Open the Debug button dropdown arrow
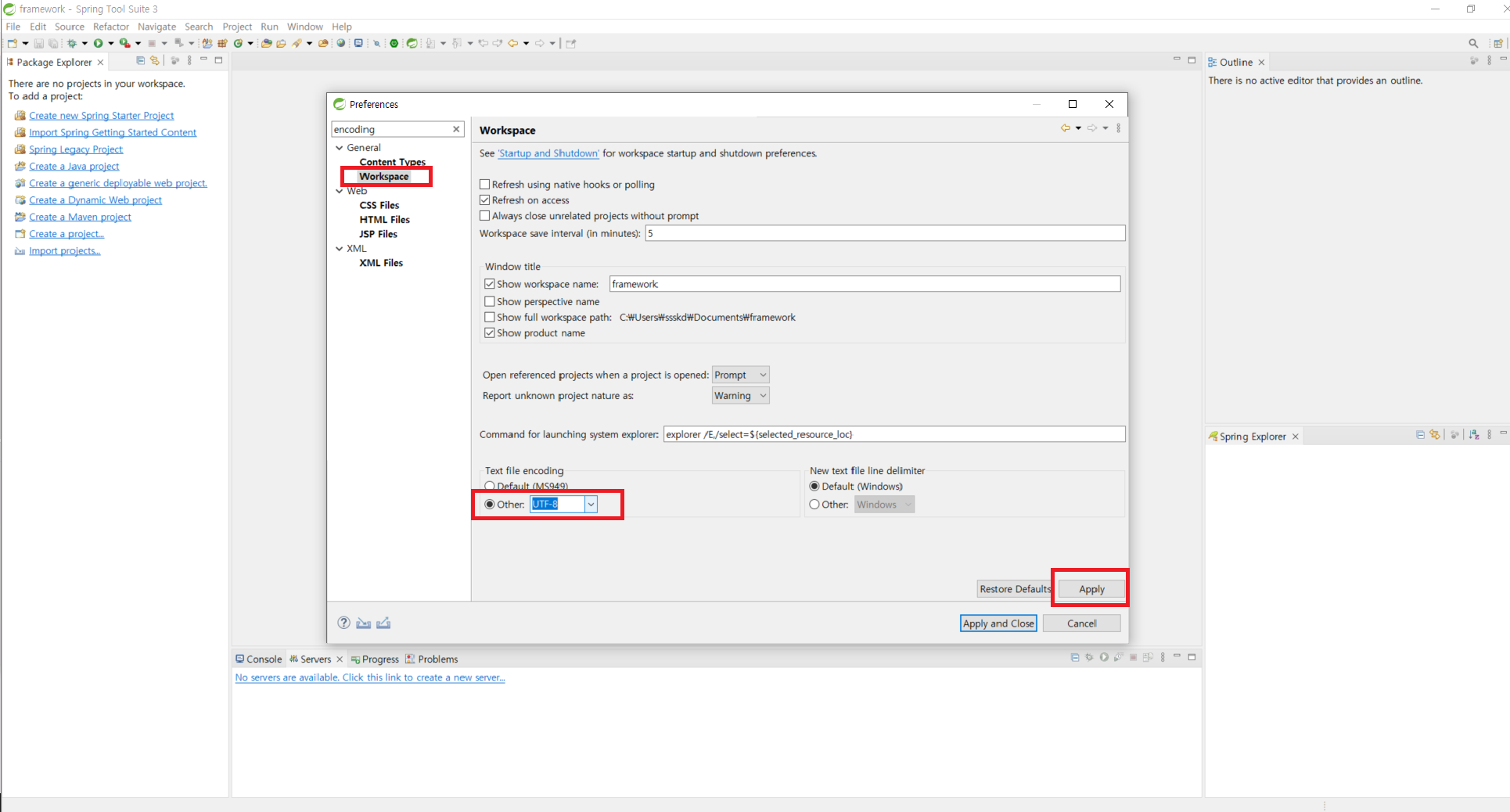This screenshot has height=812, width=1510. 84,43
